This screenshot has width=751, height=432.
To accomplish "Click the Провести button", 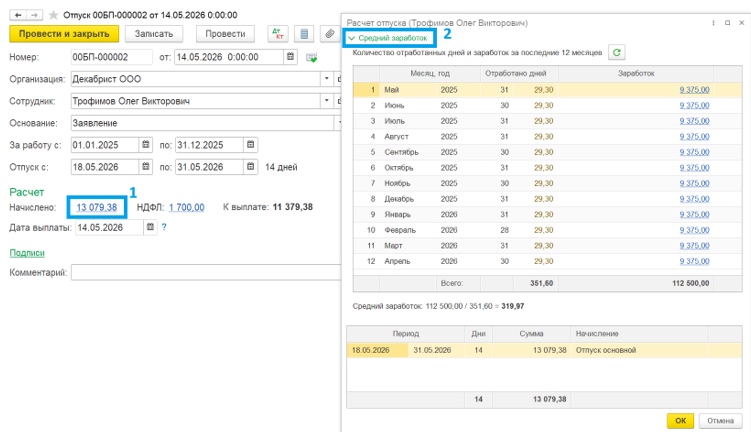I will click(225, 34).
